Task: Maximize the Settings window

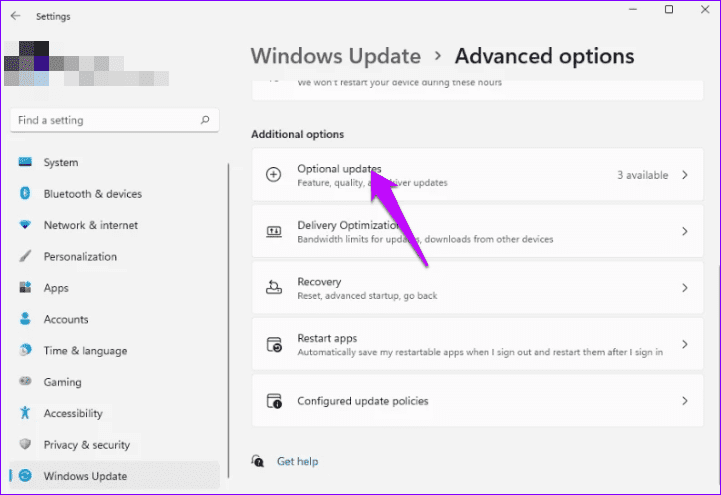Action: point(669,9)
